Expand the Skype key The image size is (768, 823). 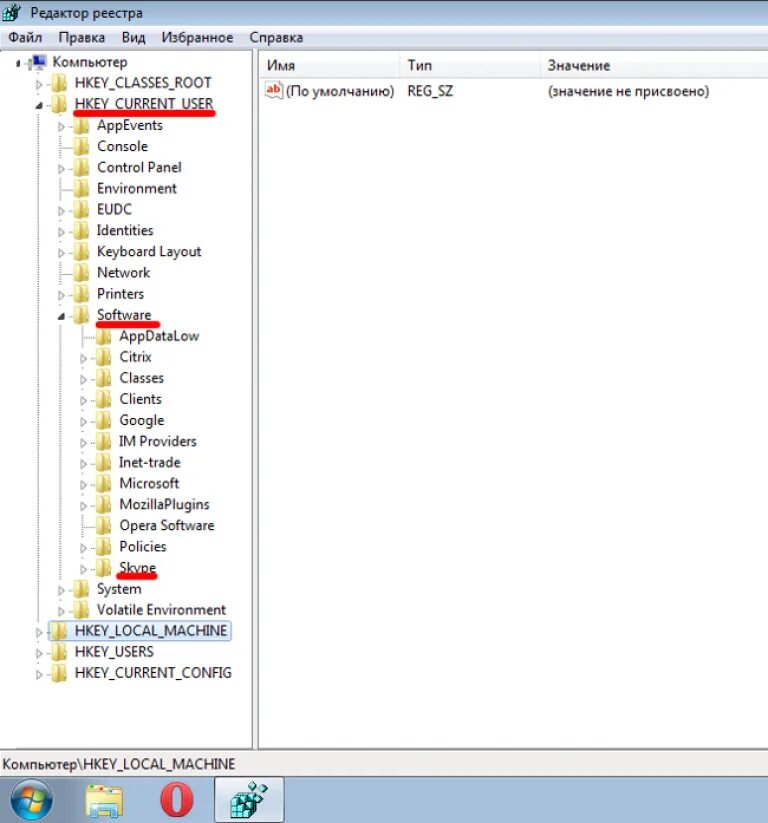83,569
